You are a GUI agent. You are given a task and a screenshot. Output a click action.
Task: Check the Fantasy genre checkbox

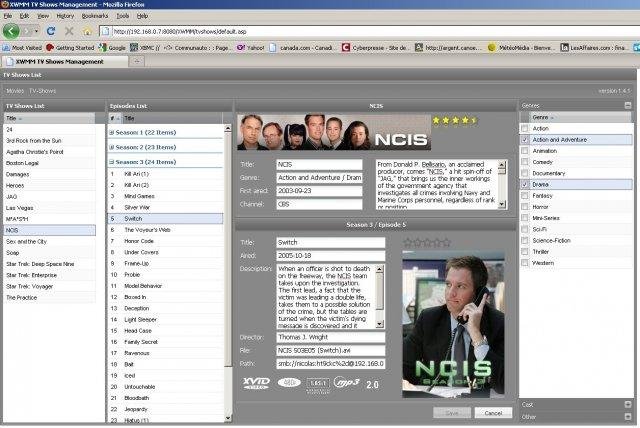pos(524,196)
